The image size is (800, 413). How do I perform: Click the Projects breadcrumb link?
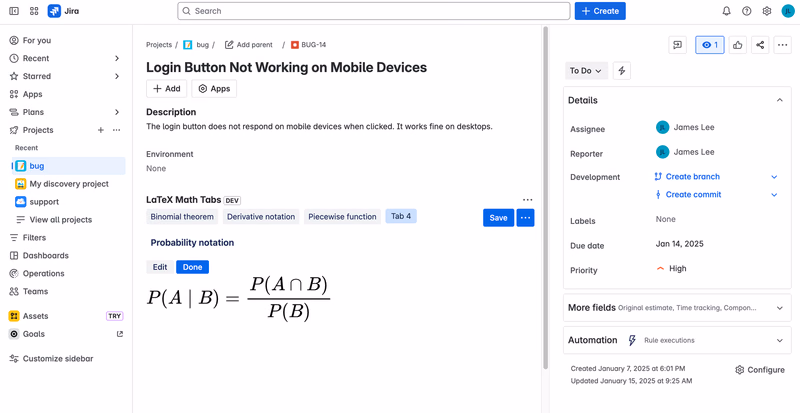pyautogui.click(x=159, y=45)
